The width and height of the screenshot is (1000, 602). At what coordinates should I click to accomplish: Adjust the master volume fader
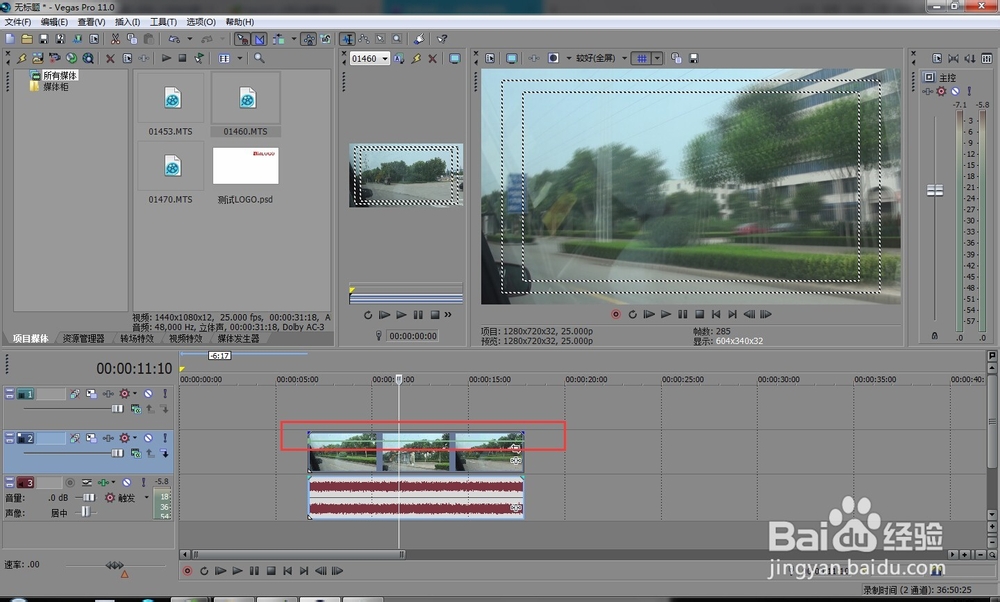click(x=935, y=190)
